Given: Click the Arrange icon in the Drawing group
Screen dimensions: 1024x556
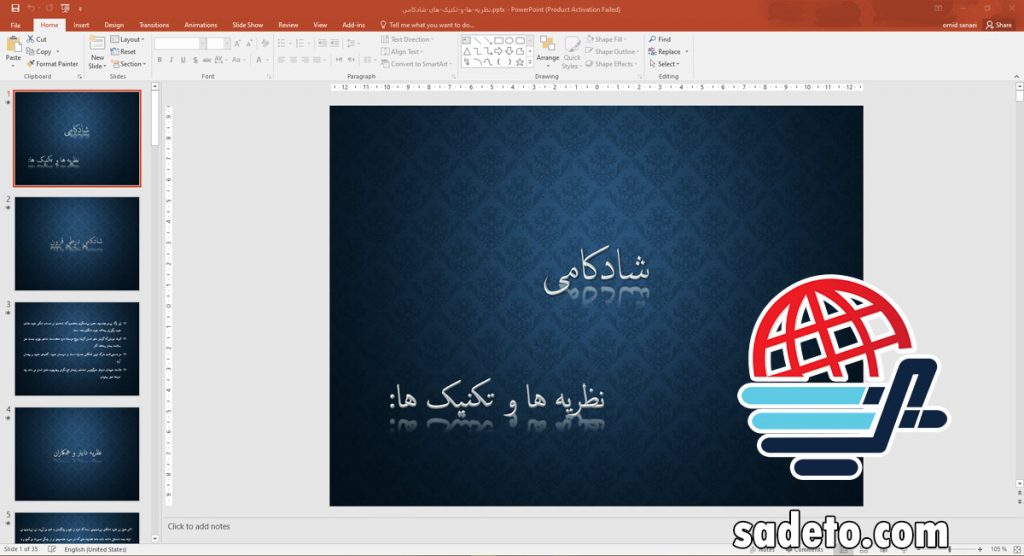Looking at the screenshot, I should (547, 44).
